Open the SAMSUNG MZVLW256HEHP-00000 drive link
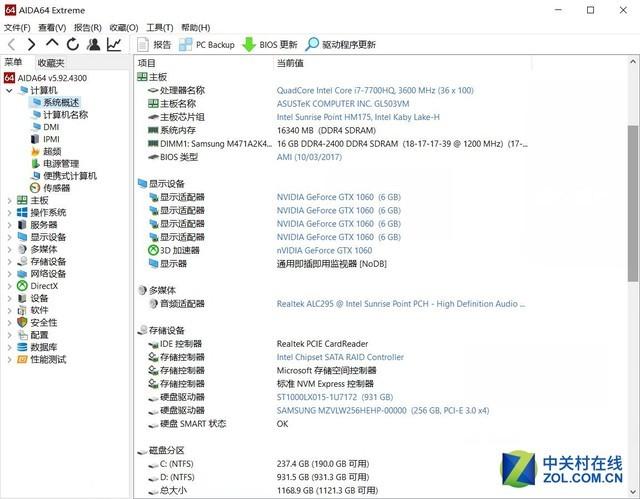 coord(382,410)
